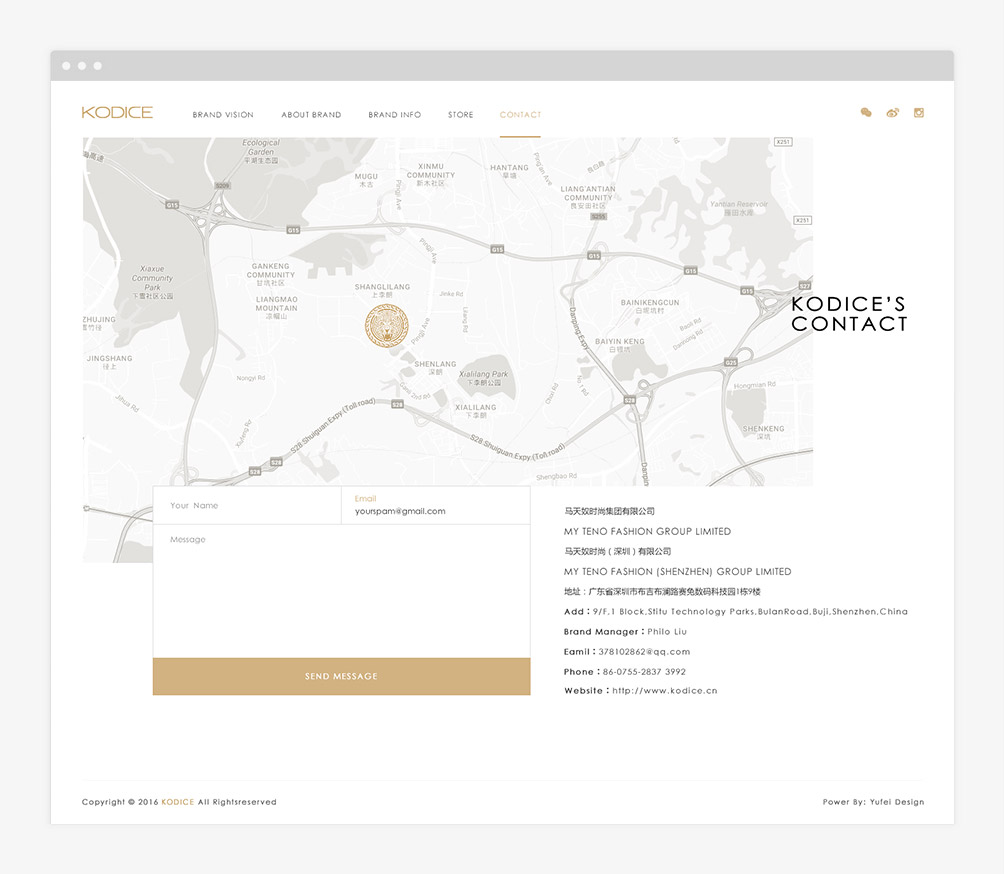Image resolution: width=1004 pixels, height=874 pixels.
Task: Click the KODICE link in footer copyright
Action: pos(178,802)
